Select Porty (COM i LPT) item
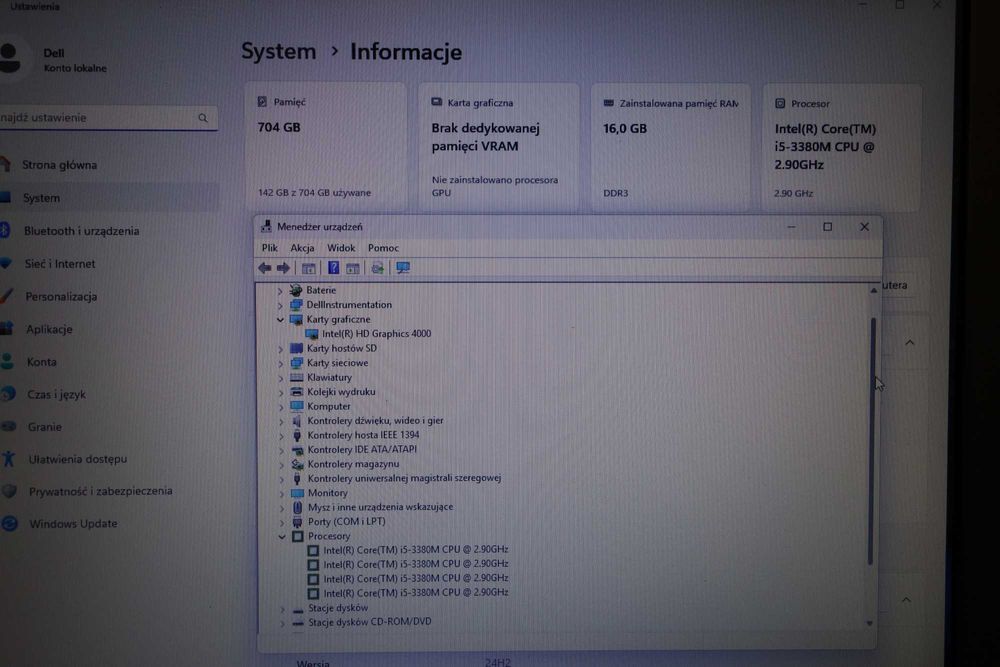The height and width of the screenshot is (667, 1000). [x=346, y=522]
